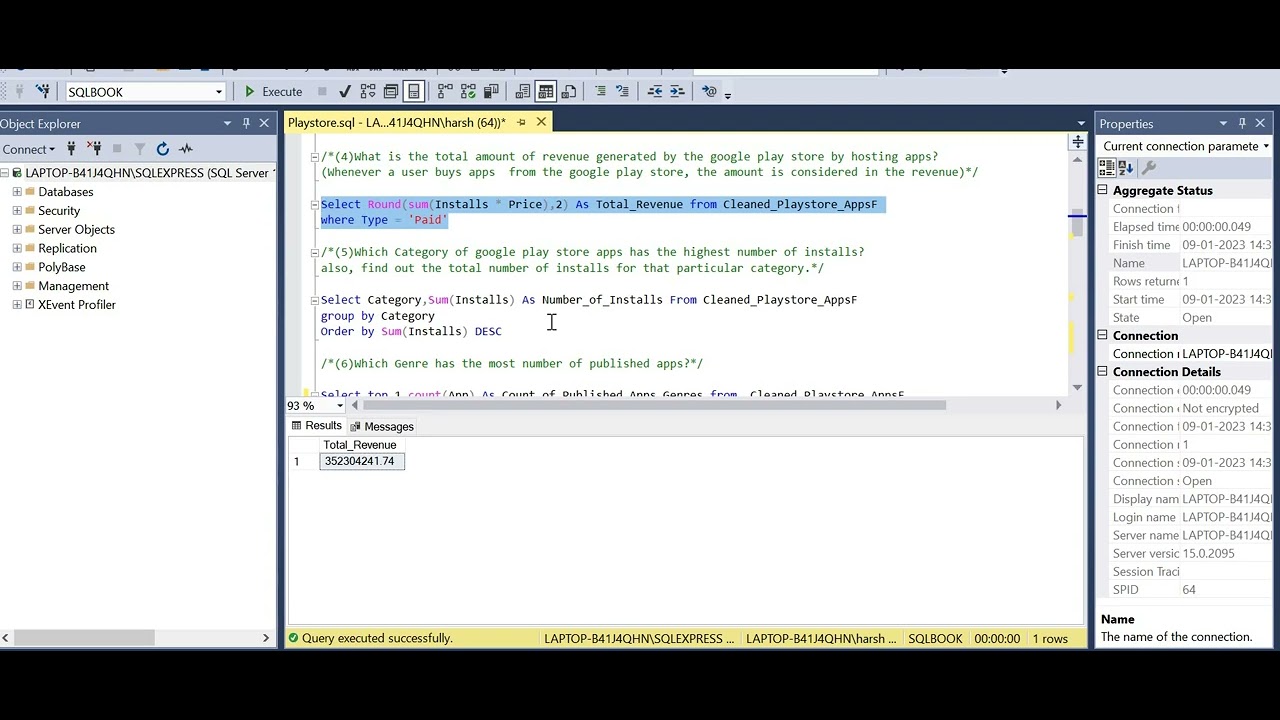The image size is (1280, 720).
Task: Switch to the Messages tab
Action: [x=382, y=426]
